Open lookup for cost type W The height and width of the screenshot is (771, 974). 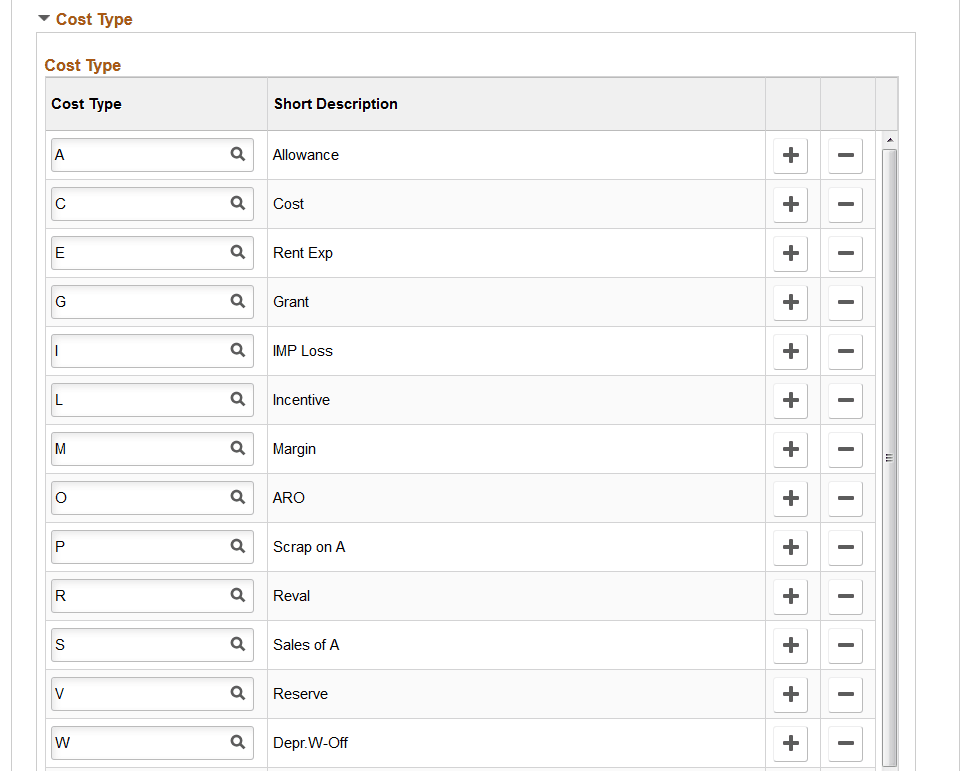point(237,742)
